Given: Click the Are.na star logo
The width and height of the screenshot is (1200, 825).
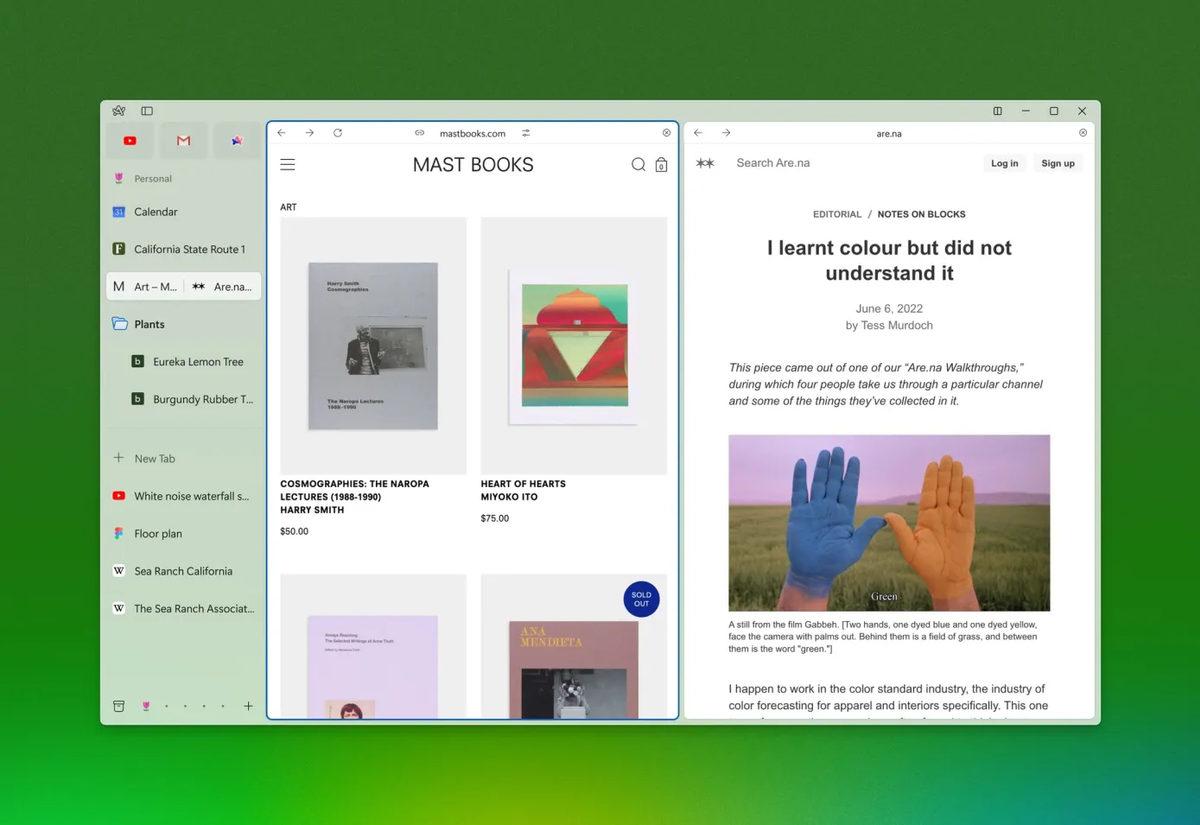Looking at the screenshot, I should tap(705, 162).
